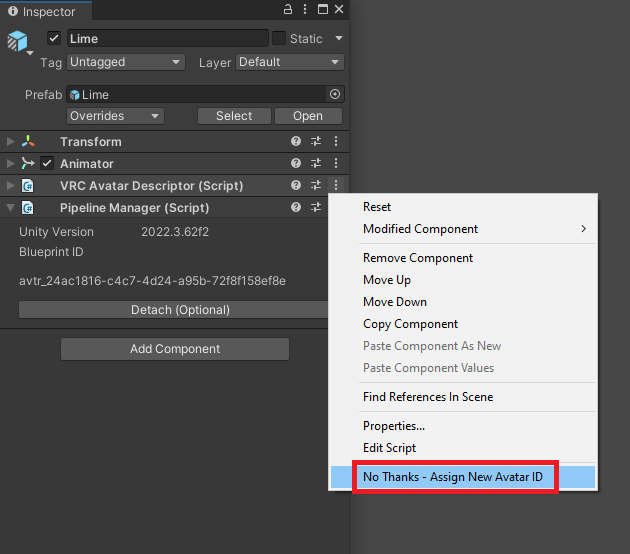Open Animator component presets icon
Viewport: 630px width, 554px height.
click(x=316, y=164)
